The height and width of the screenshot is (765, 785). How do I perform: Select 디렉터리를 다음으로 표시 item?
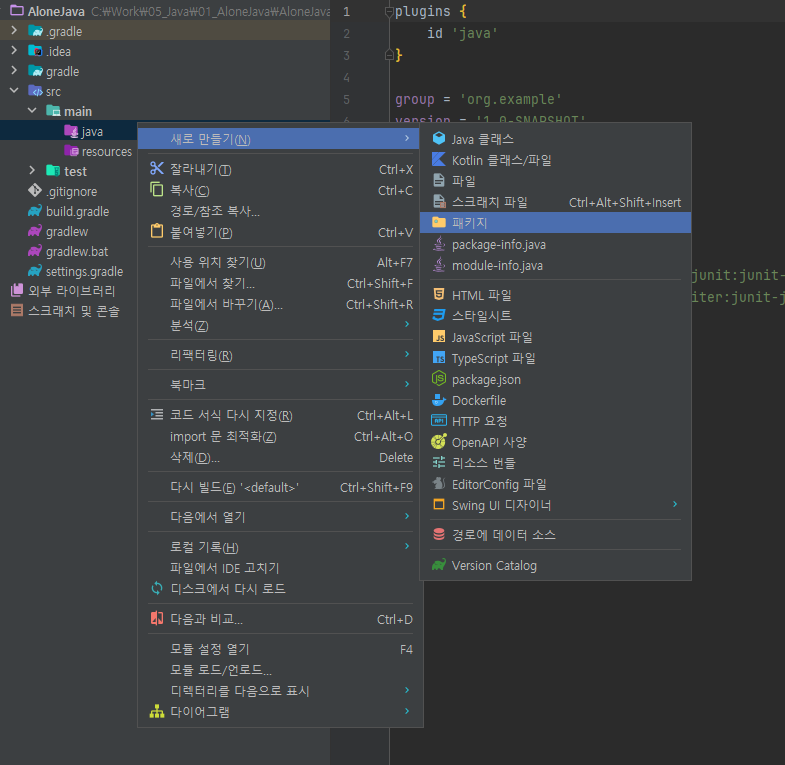[280, 691]
